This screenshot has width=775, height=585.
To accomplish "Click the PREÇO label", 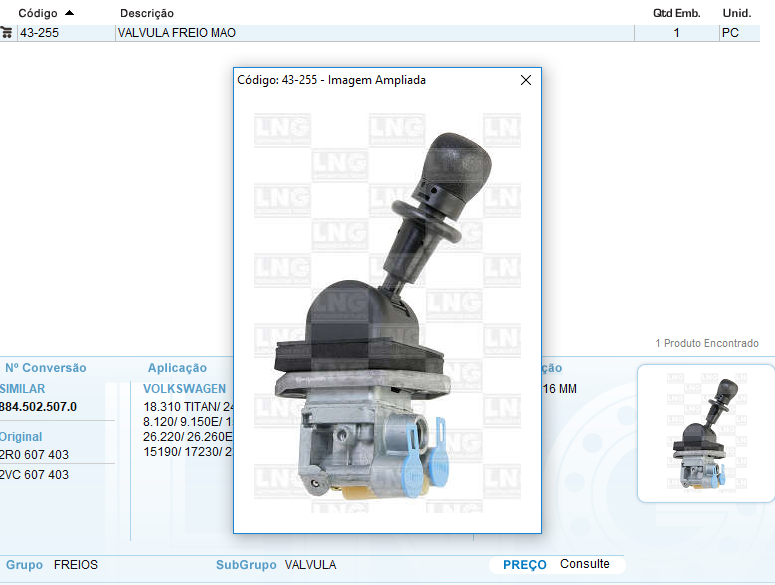I will point(524,565).
